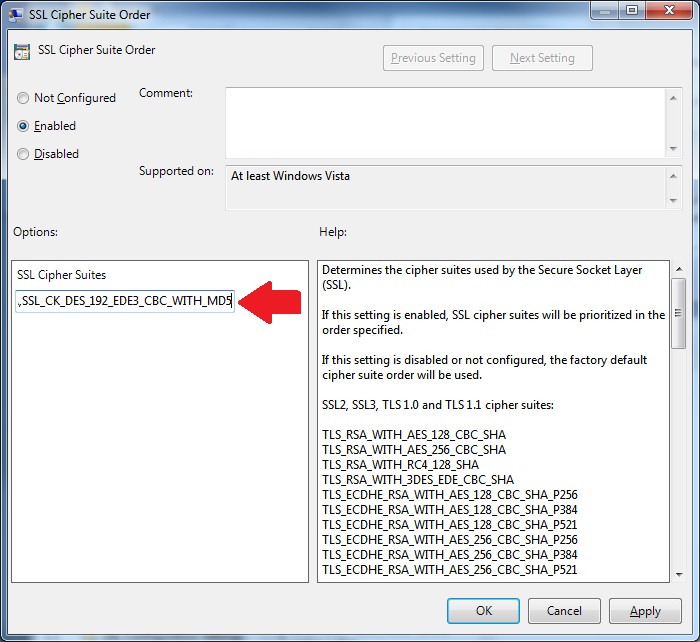The width and height of the screenshot is (700, 642).
Task: Confirm settings with the OK button
Action: click(483, 611)
